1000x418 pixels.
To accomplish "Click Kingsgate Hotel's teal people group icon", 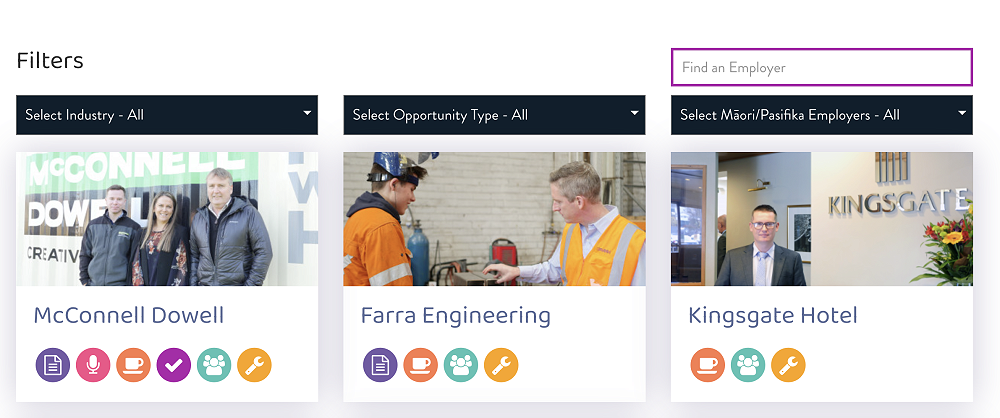I will tap(748, 365).
